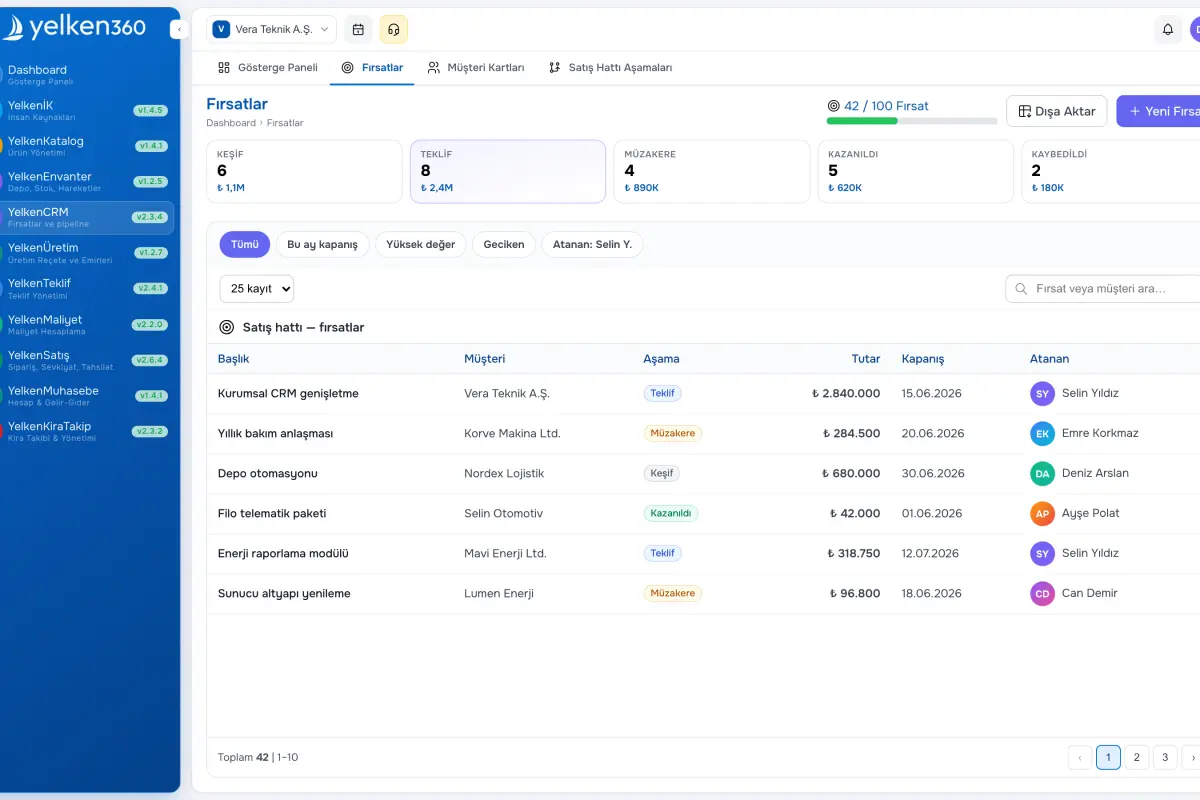
Task: Select the KEŞİF stage card
Action: click(304, 171)
